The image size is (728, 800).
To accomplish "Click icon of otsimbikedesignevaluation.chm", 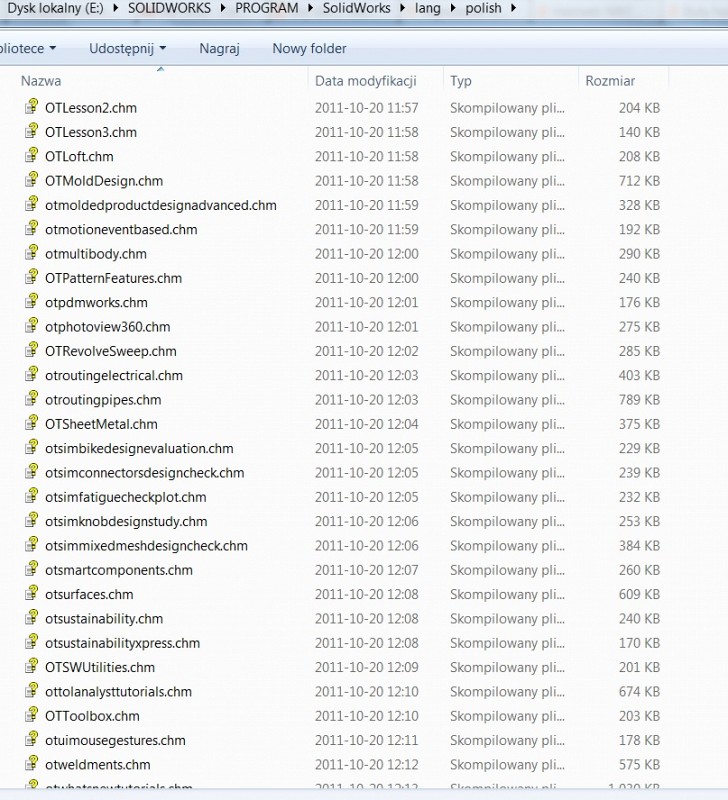I will [x=32, y=447].
